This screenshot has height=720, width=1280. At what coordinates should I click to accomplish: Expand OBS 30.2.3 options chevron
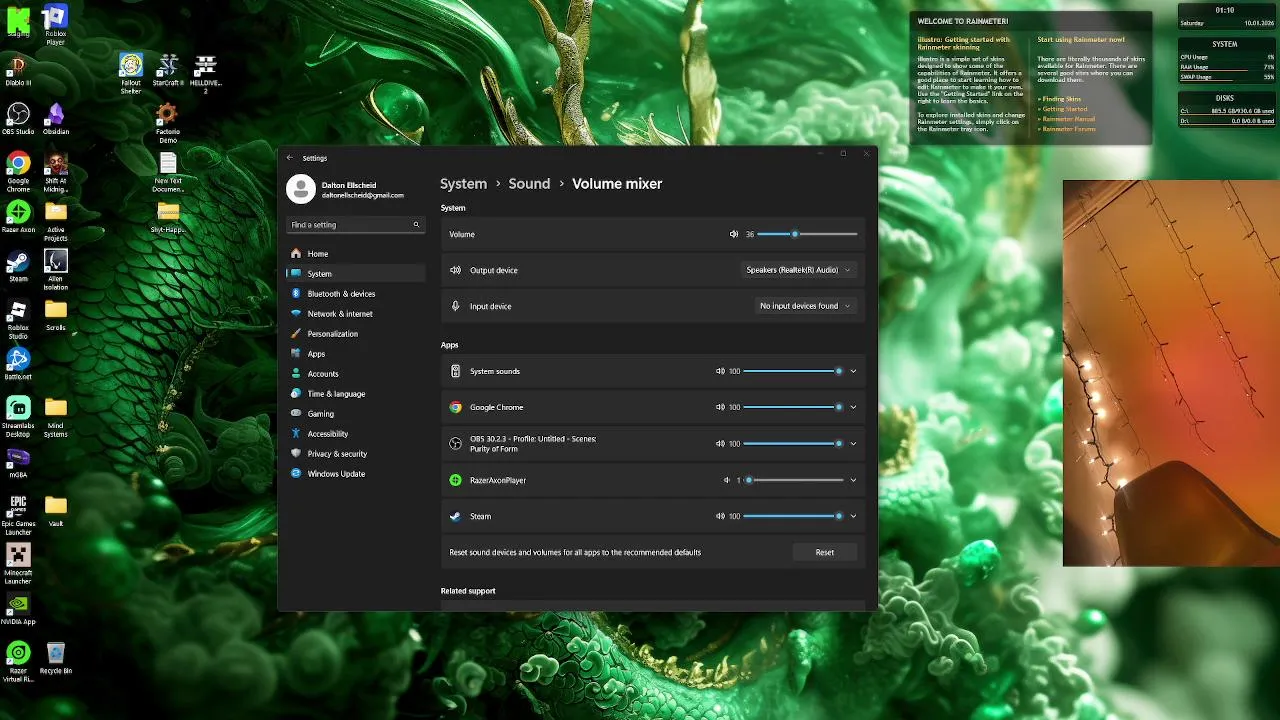click(853, 443)
